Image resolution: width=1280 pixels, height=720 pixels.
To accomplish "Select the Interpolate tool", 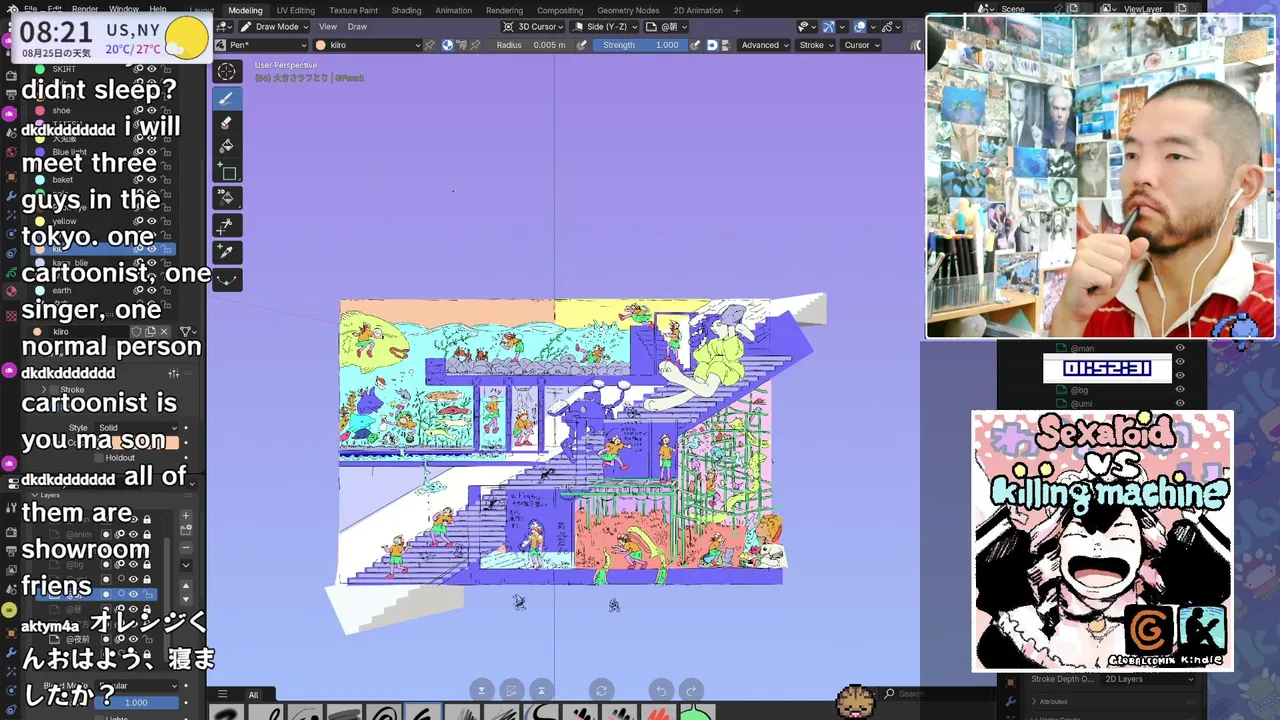I will 226,280.
